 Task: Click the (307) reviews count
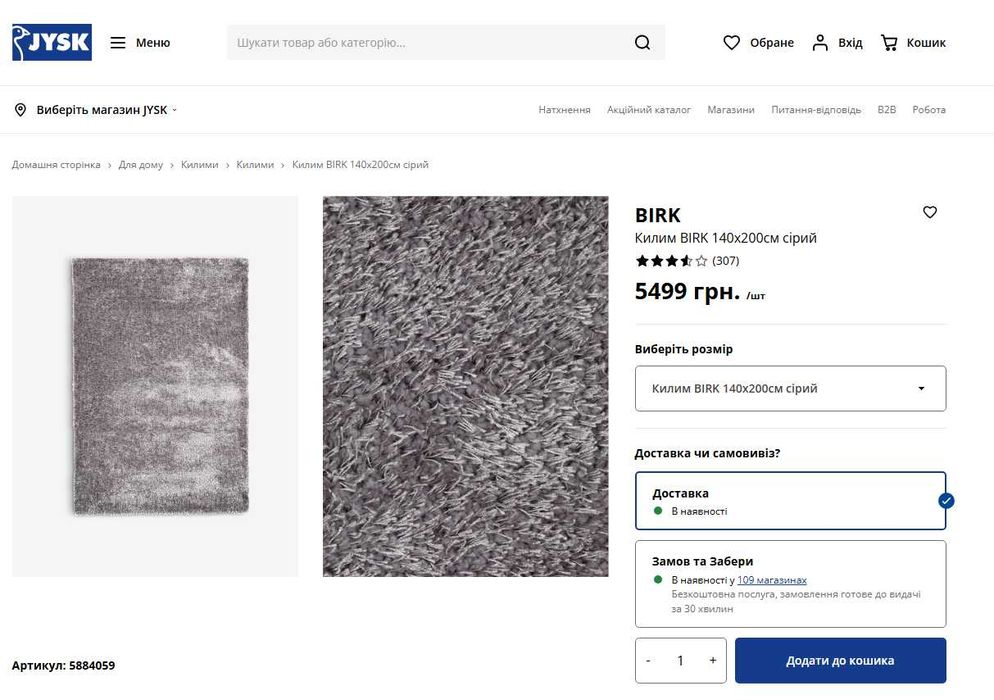coord(725,261)
